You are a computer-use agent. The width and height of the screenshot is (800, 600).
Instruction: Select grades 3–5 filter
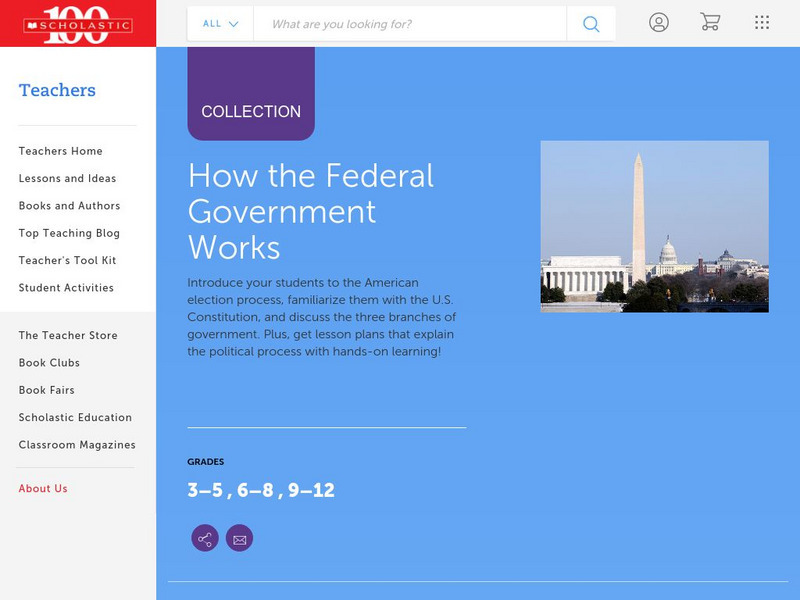coord(202,489)
